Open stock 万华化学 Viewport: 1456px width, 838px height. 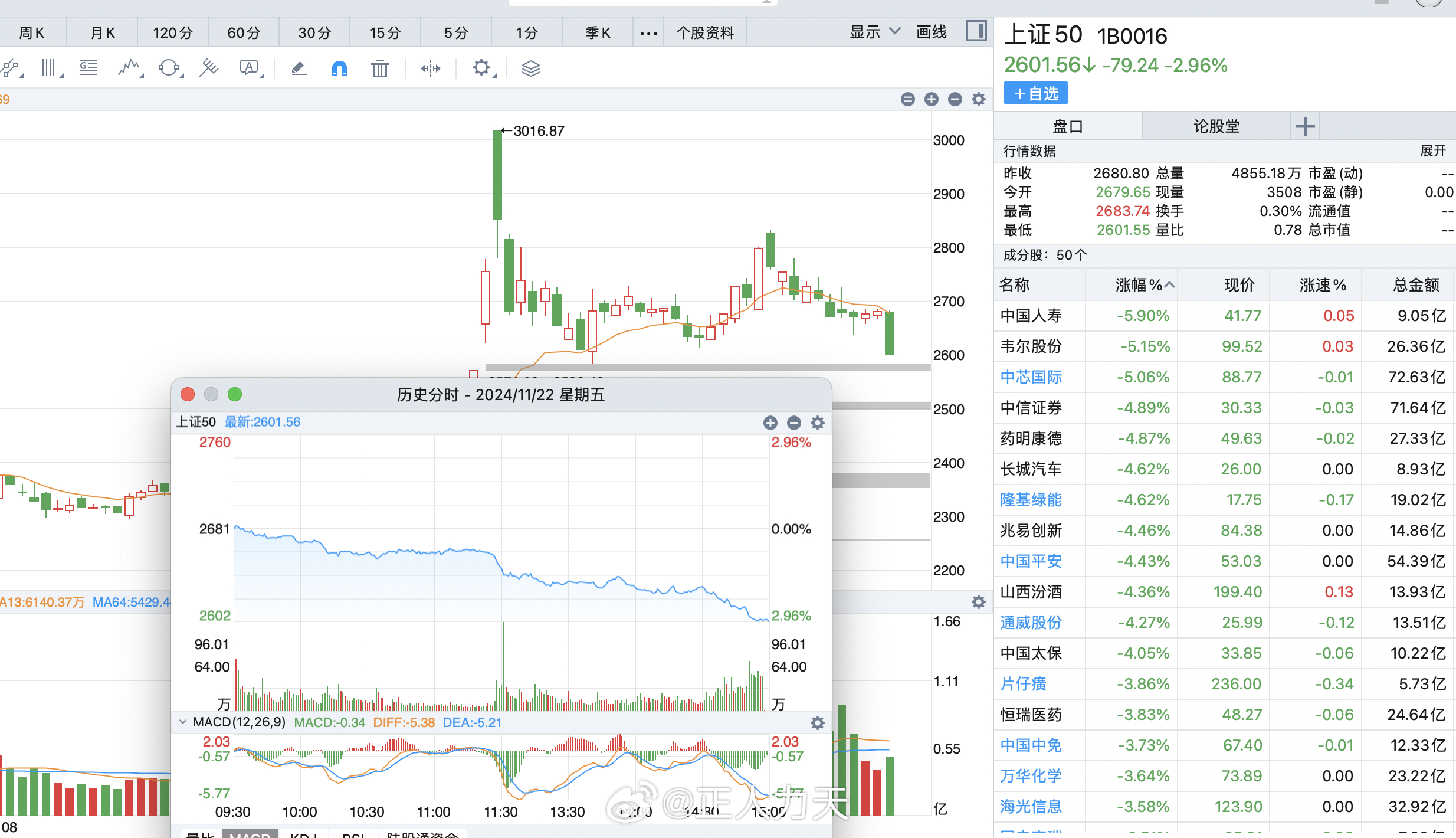[x=1031, y=776]
